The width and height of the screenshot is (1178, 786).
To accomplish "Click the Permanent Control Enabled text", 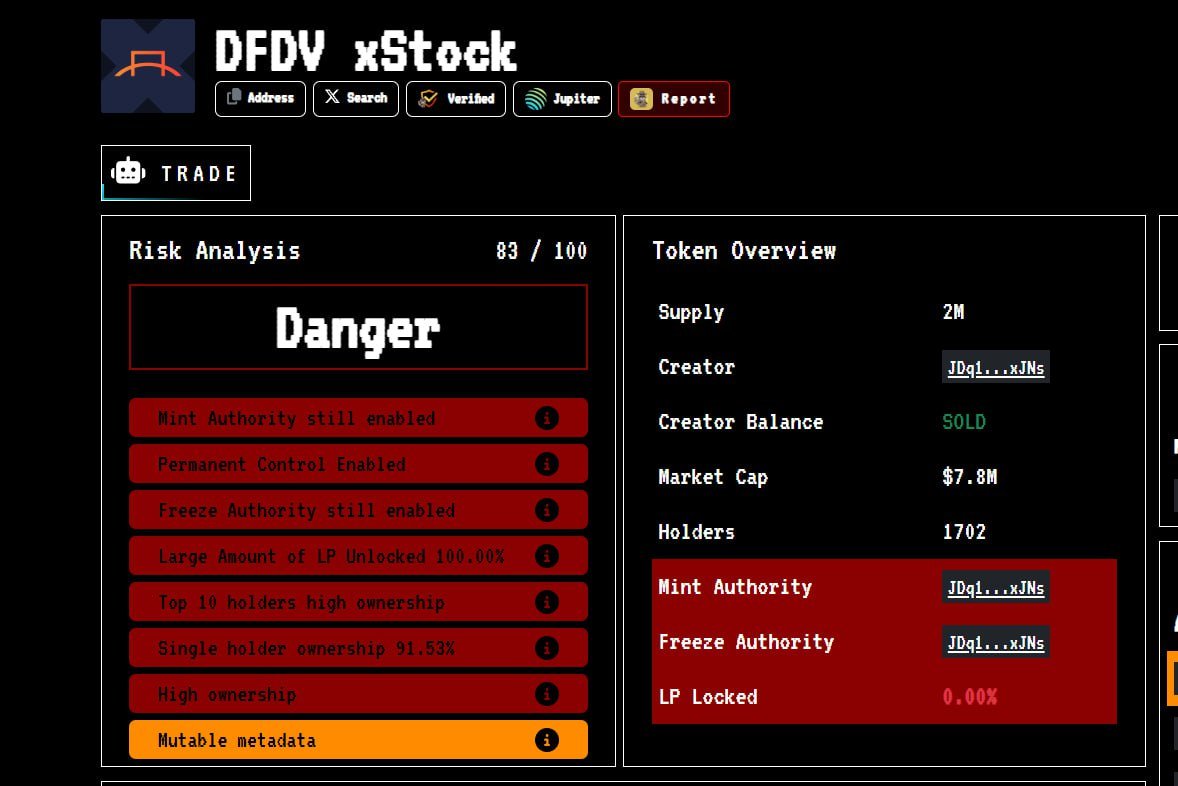I will (282, 464).
